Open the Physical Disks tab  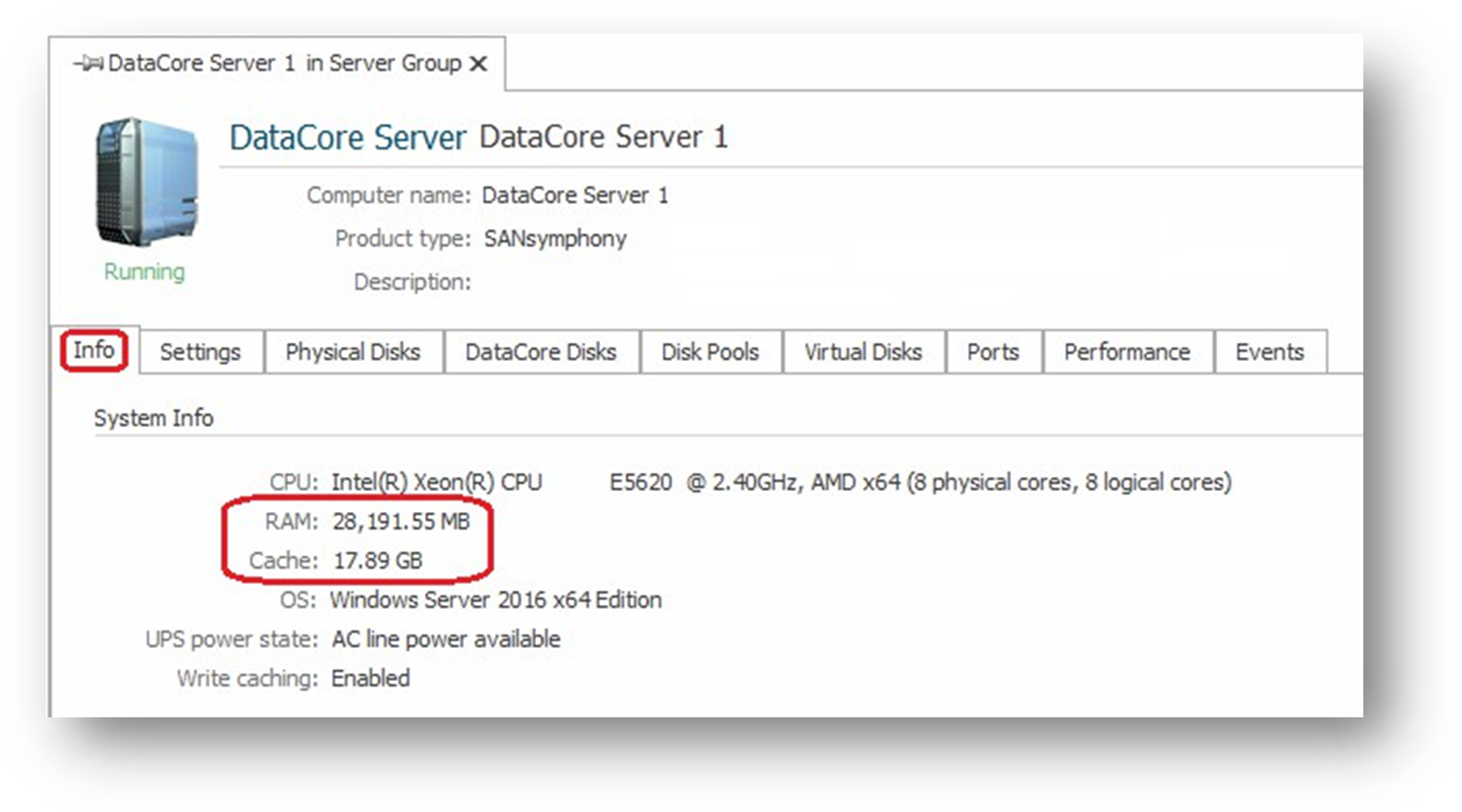click(352, 352)
